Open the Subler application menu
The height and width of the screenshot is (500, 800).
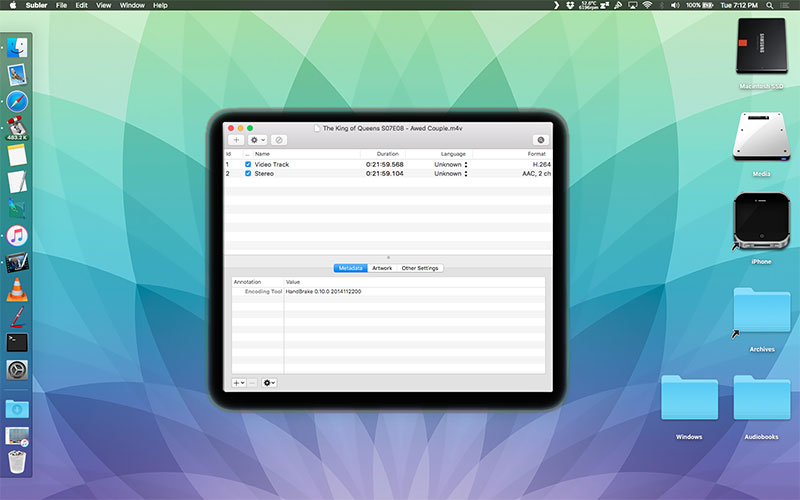36,5
